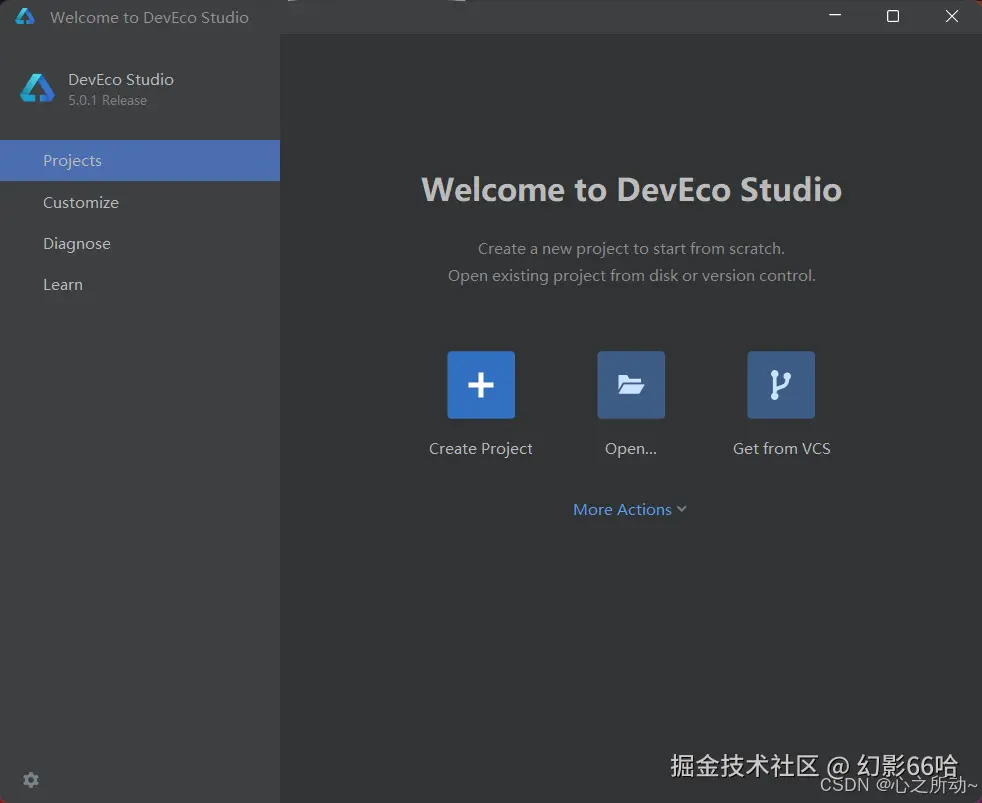
Task: Click the DevEco Studio name in sidebar
Action: point(121,80)
